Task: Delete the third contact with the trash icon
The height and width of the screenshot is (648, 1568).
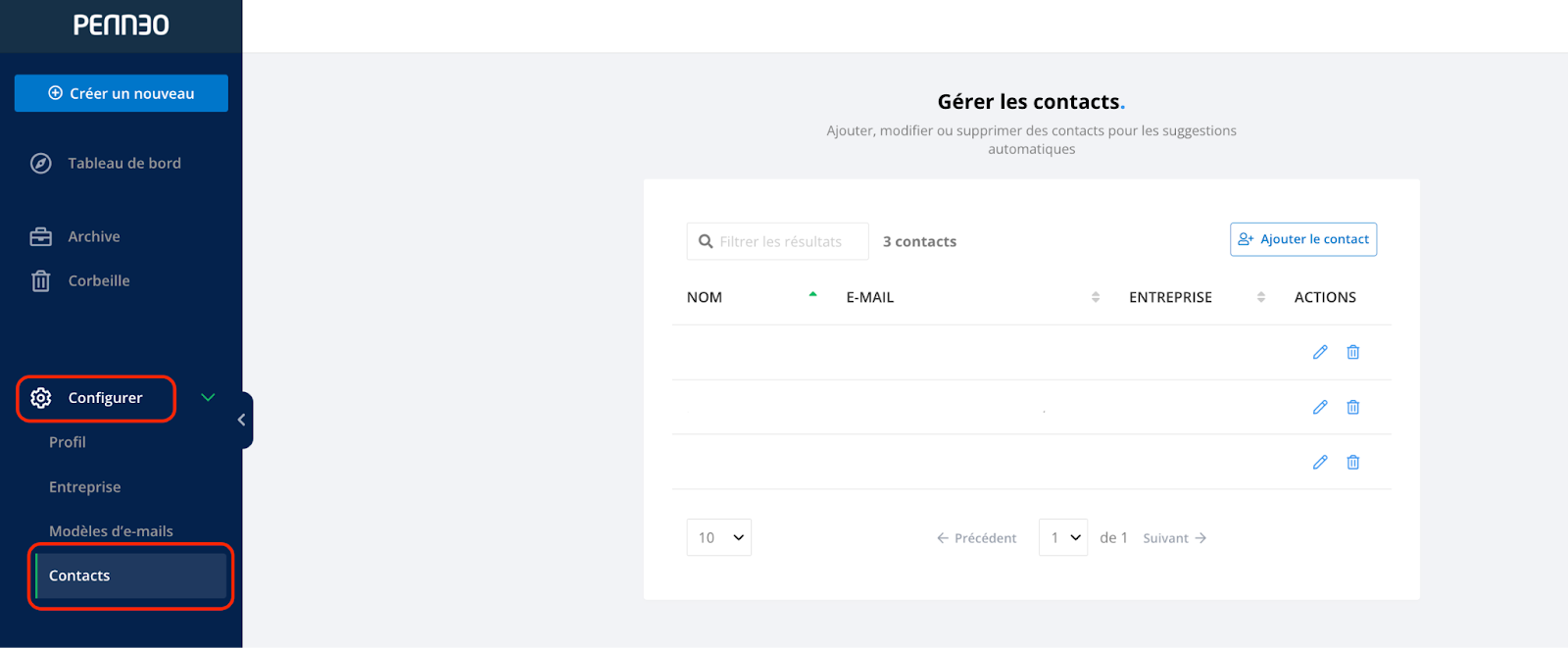Action: click(1353, 462)
